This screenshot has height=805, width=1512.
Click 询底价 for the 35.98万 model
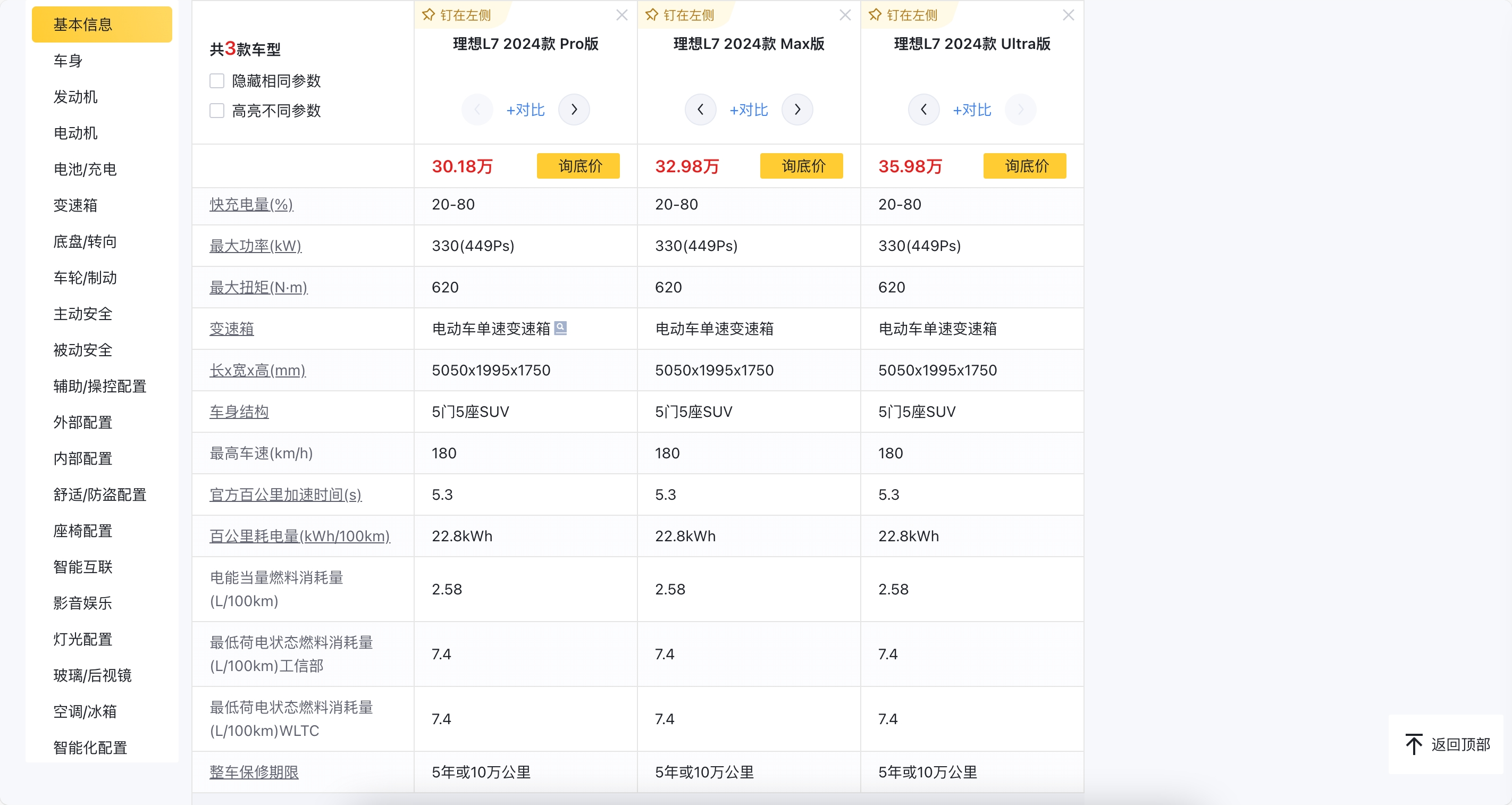point(1025,166)
